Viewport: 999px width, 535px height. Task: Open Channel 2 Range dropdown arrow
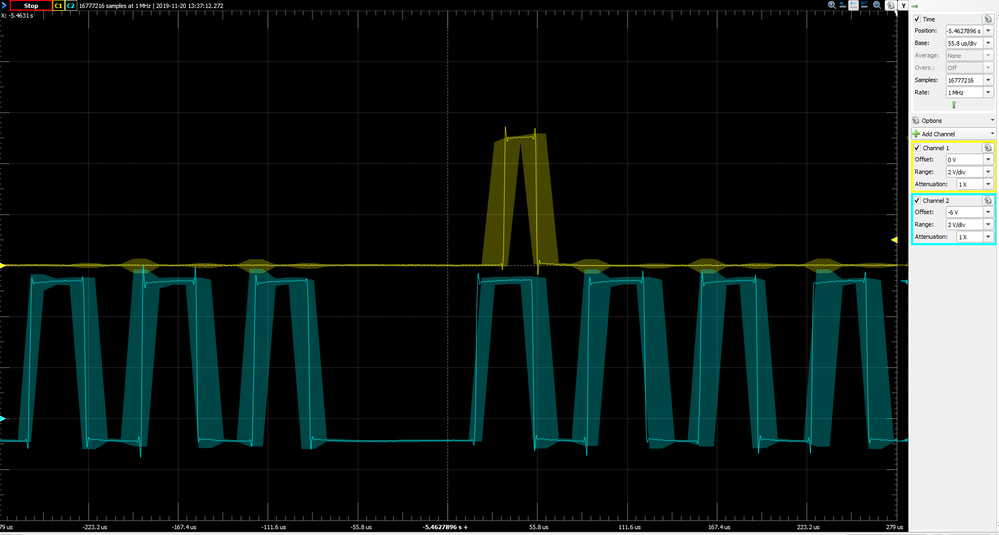pyautogui.click(x=988, y=224)
